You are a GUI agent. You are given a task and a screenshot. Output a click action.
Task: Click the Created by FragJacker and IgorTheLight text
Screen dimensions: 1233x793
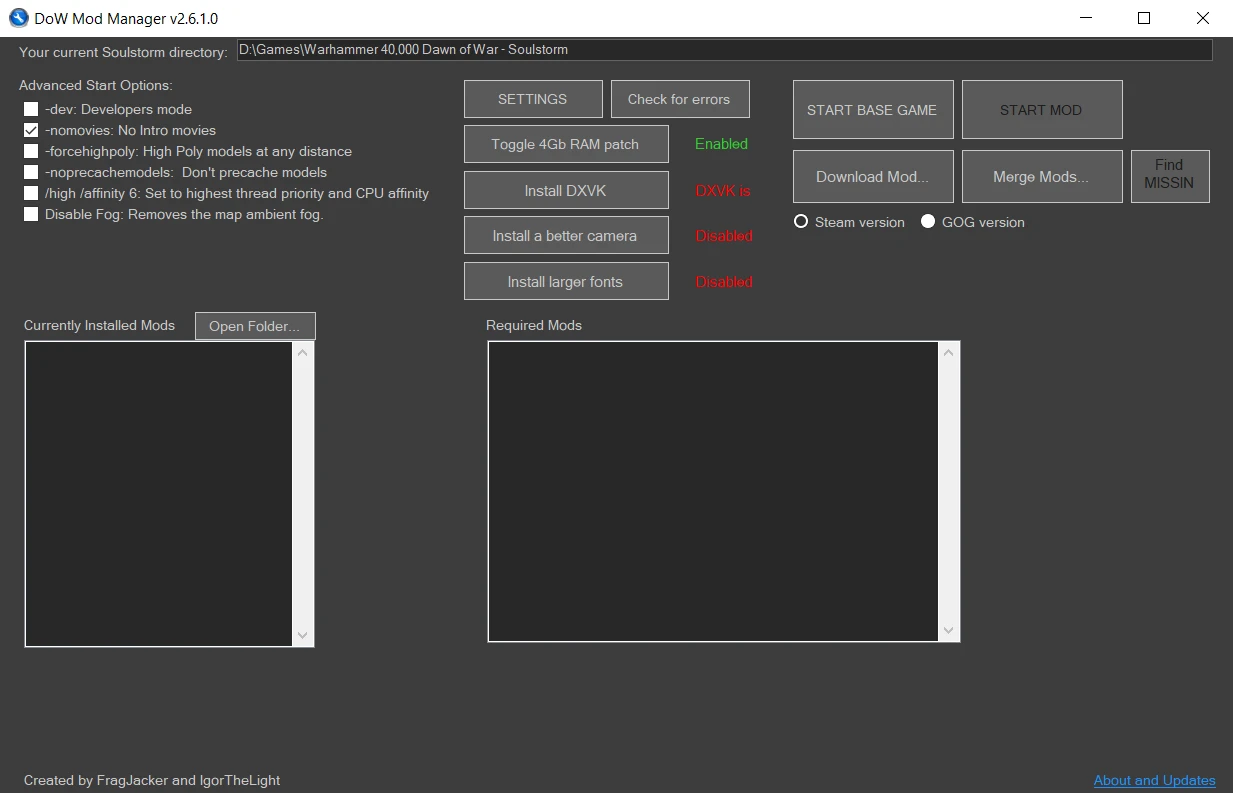pyautogui.click(x=152, y=780)
